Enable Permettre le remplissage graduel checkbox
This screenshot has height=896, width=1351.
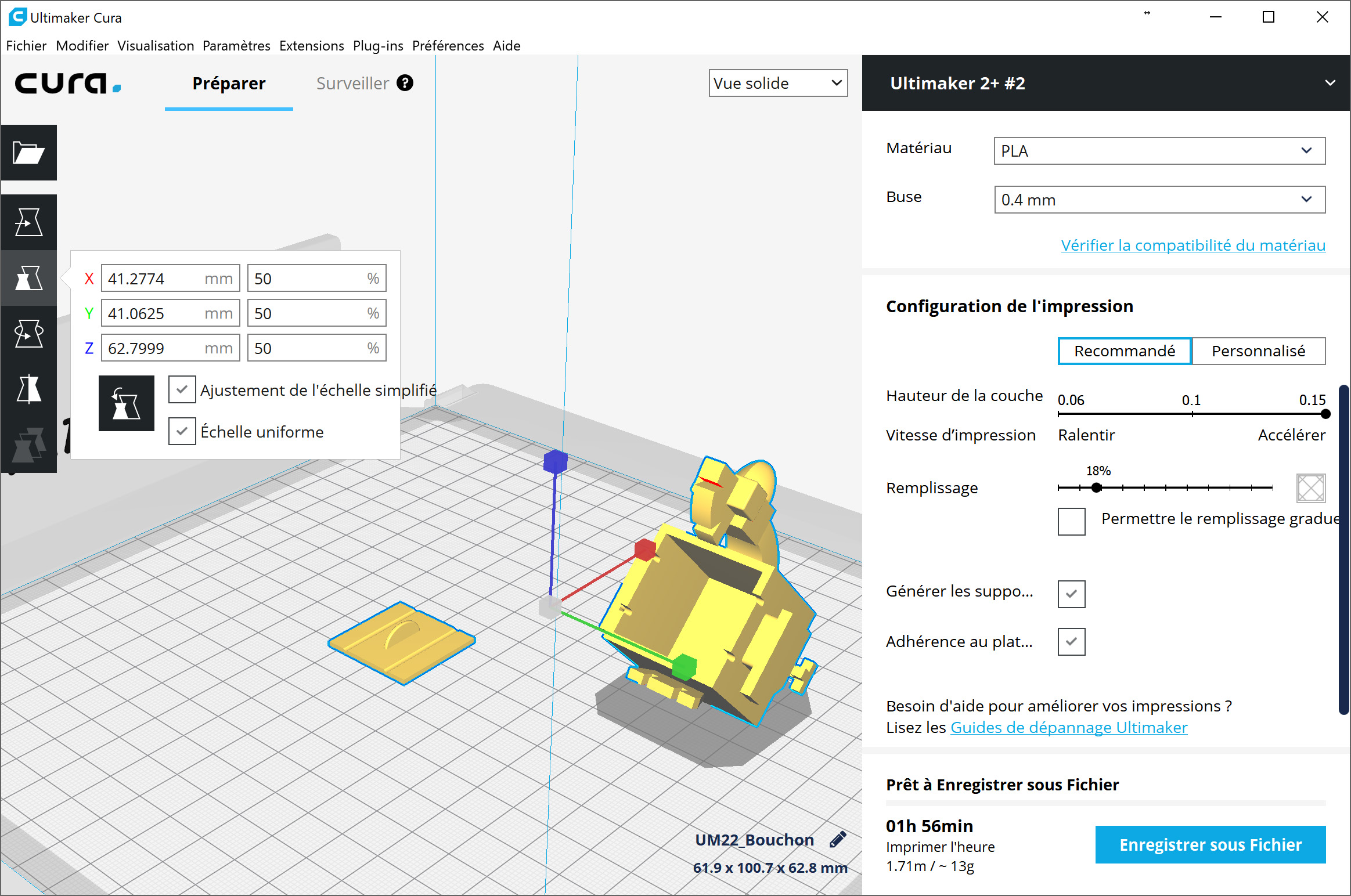coord(1071,521)
